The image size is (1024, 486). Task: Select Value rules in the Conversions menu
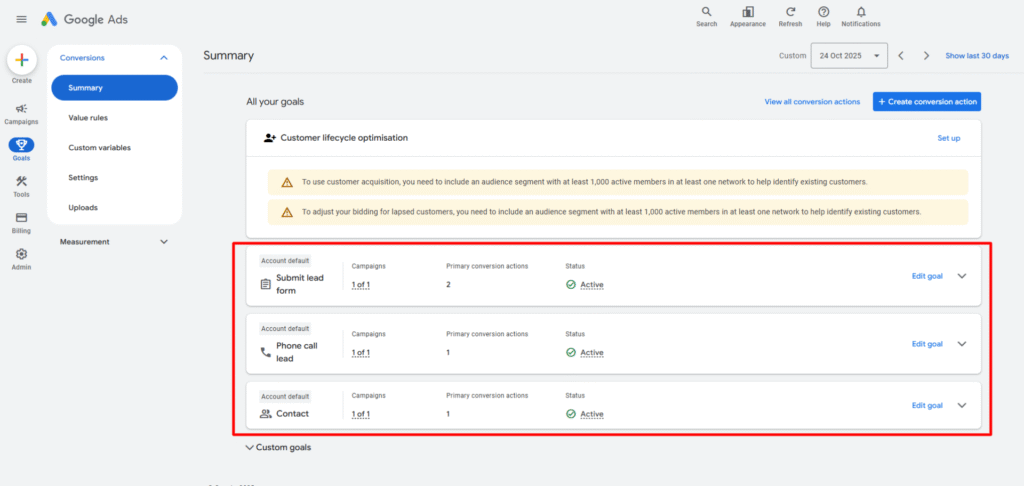88,118
